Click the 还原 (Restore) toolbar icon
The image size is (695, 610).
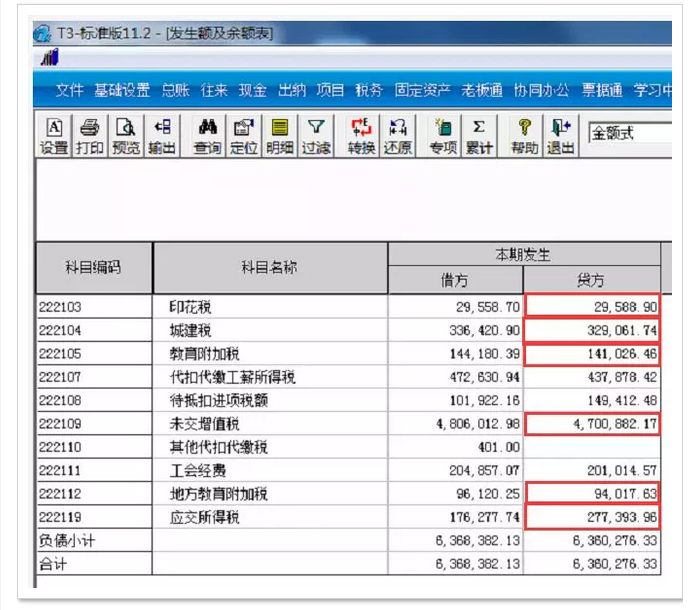pyautogui.click(x=398, y=136)
